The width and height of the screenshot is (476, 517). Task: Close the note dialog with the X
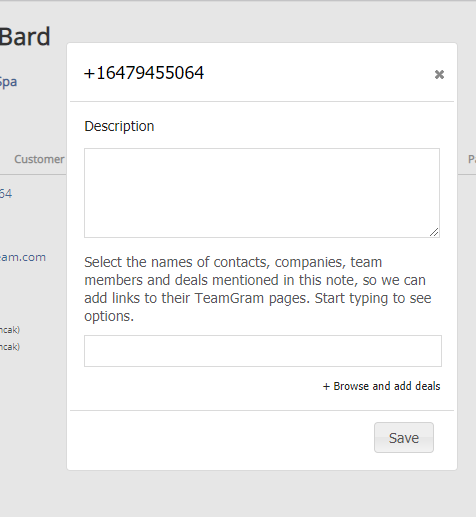pyautogui.click(x=439, y=74)
